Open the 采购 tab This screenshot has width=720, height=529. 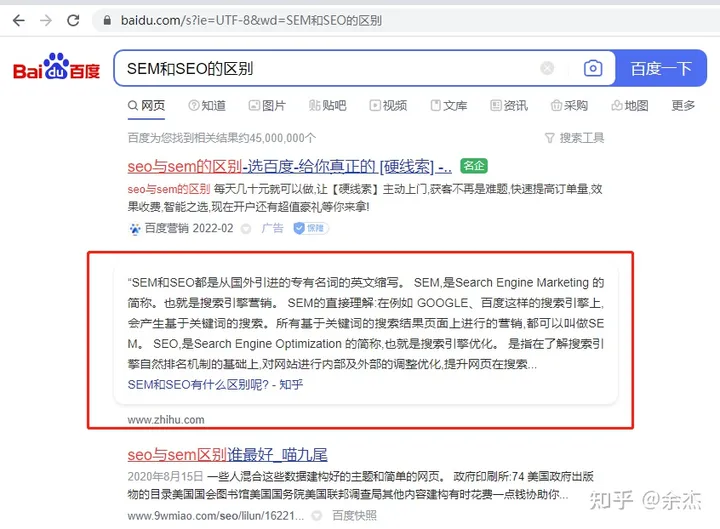569,106
